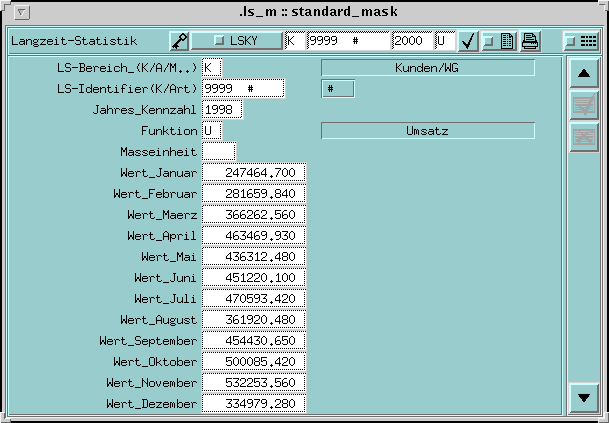Toggle the small square next to checkmark

point(488,41)
